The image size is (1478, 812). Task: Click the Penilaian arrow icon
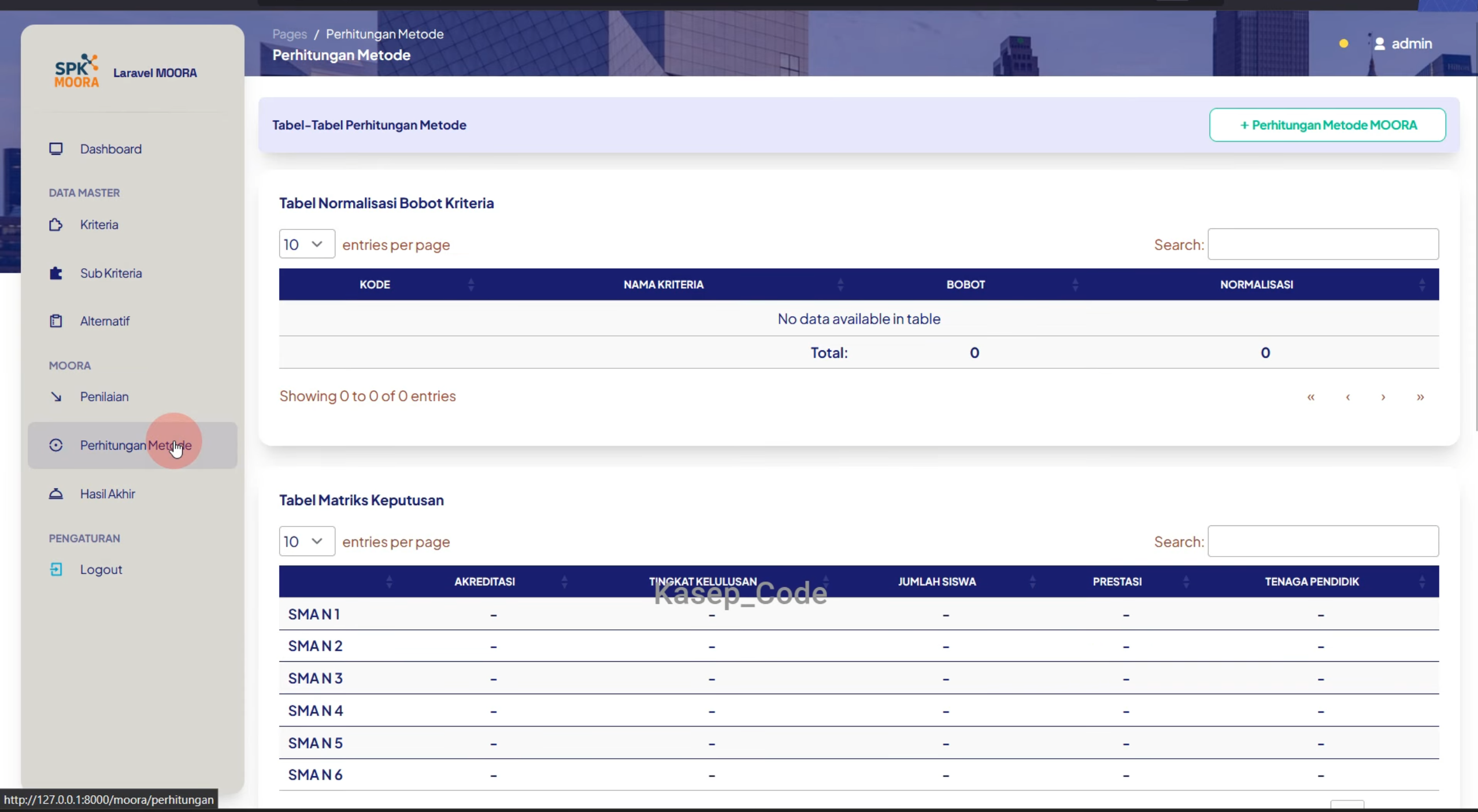point(56,396)
